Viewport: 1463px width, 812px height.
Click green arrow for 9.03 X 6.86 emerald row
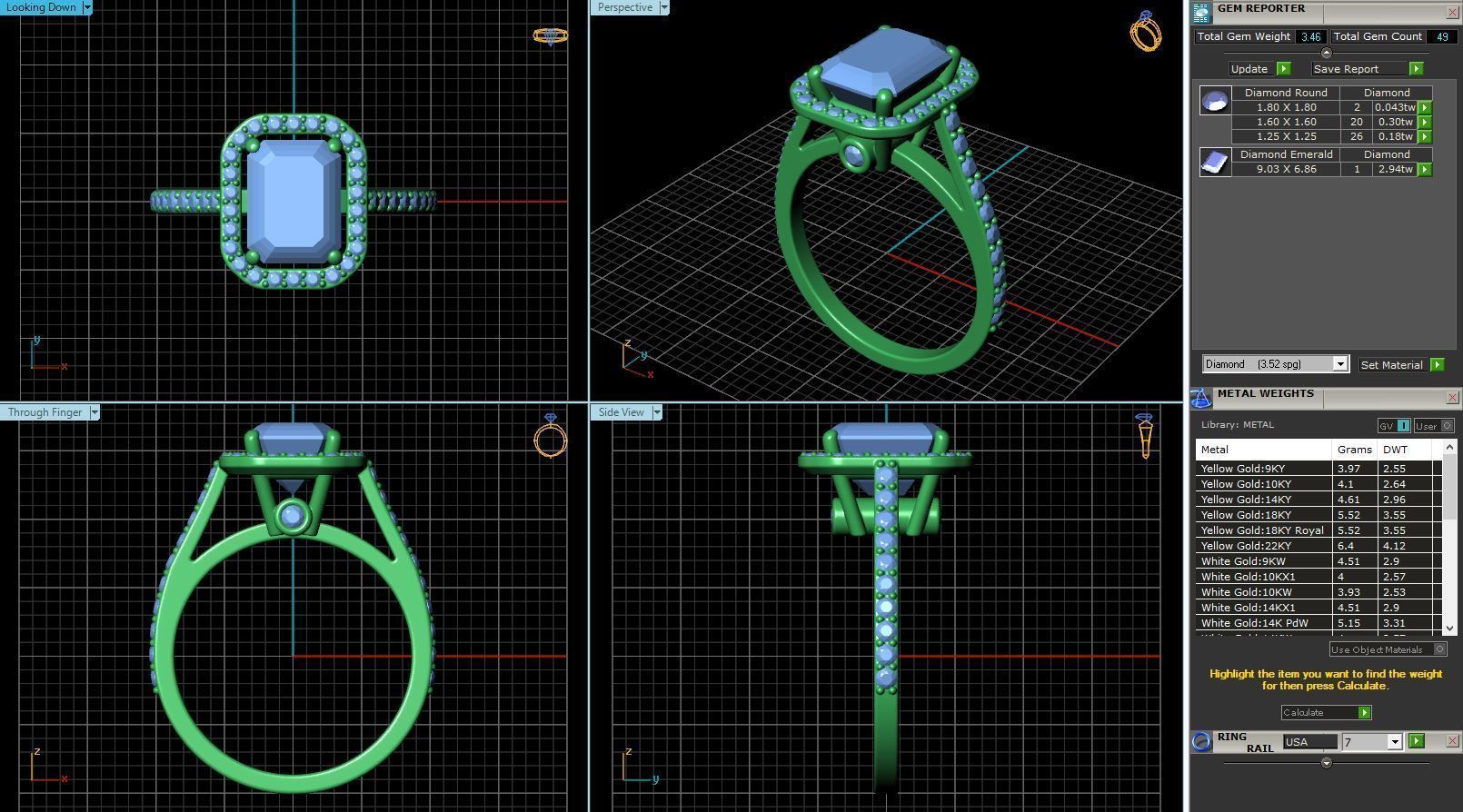1425,169
